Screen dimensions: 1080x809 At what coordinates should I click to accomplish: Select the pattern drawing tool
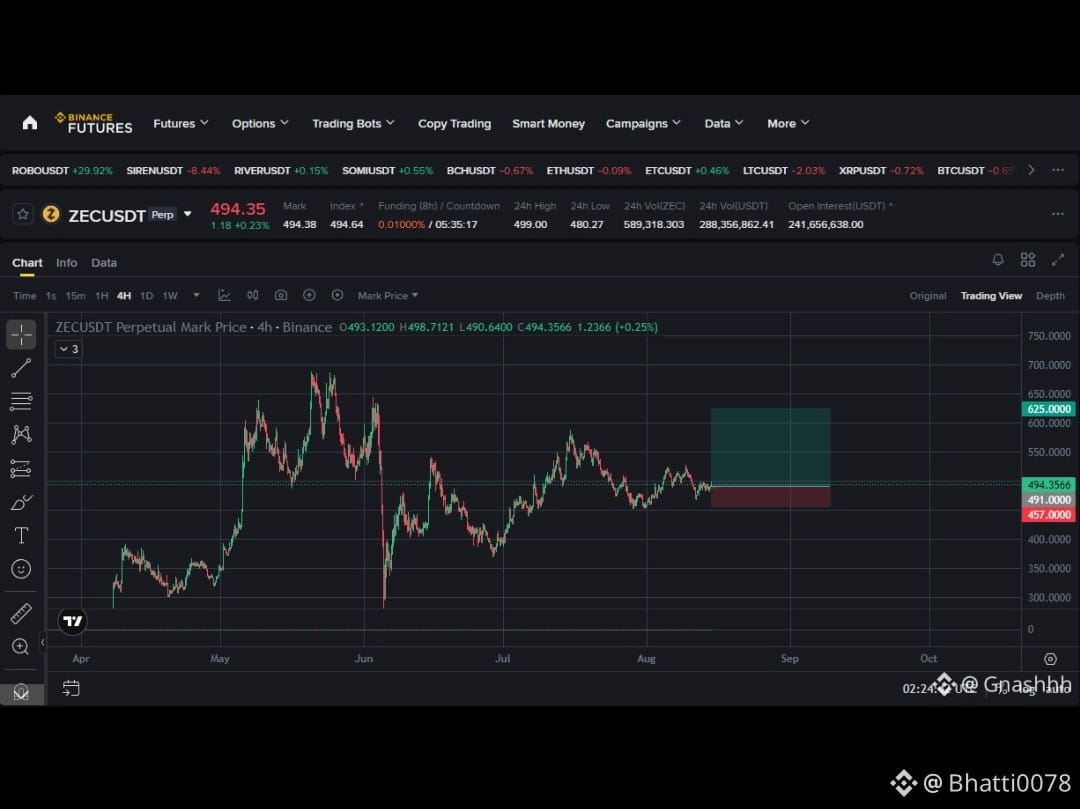tap(21, 434)
